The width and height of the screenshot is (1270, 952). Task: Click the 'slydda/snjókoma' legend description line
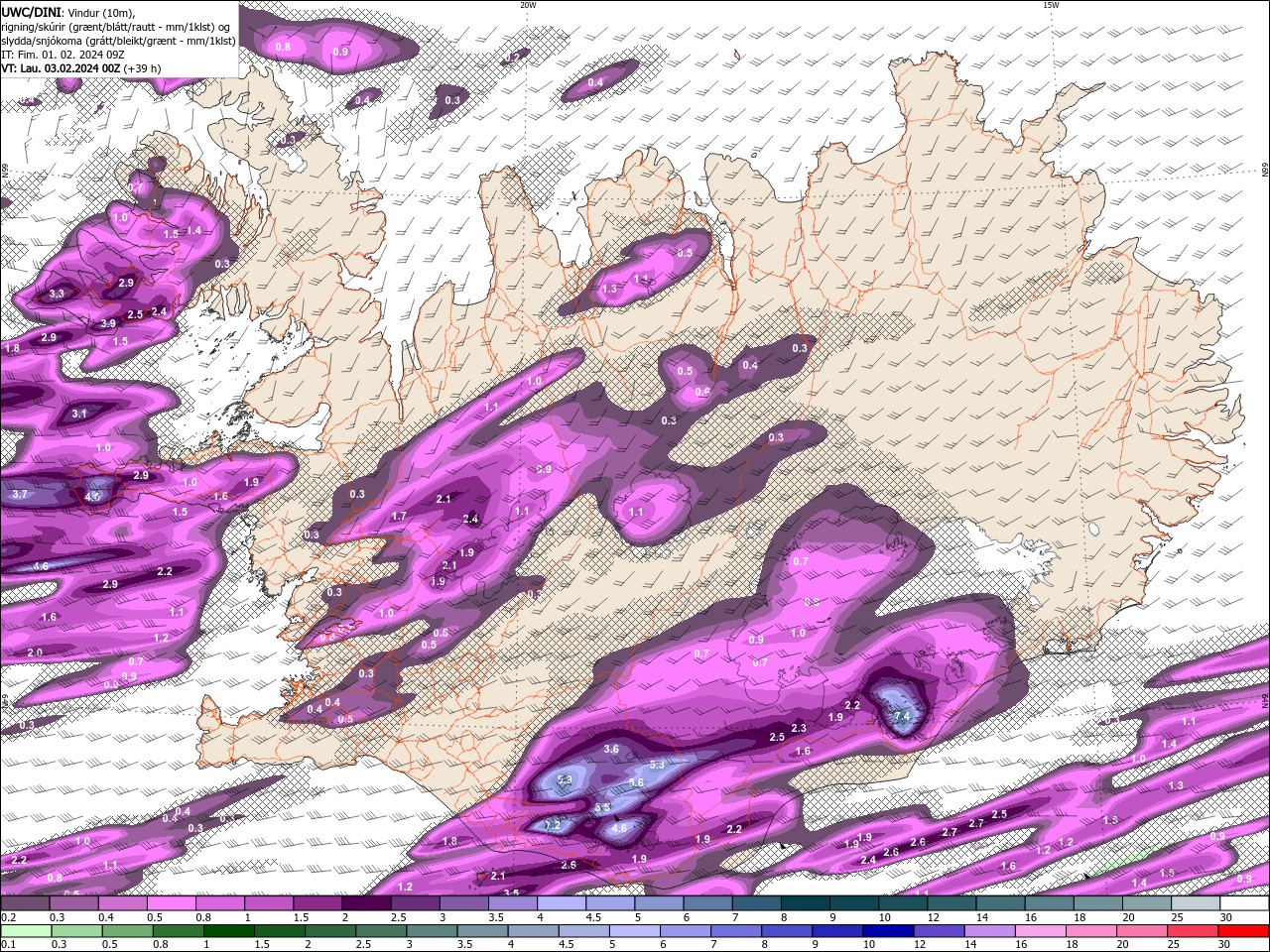click(x=118, y=40)
